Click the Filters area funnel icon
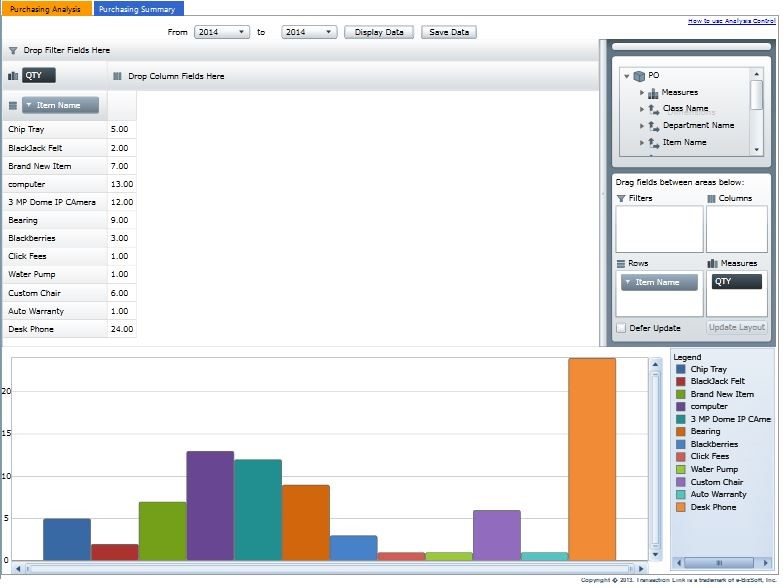 pos(621,199)
